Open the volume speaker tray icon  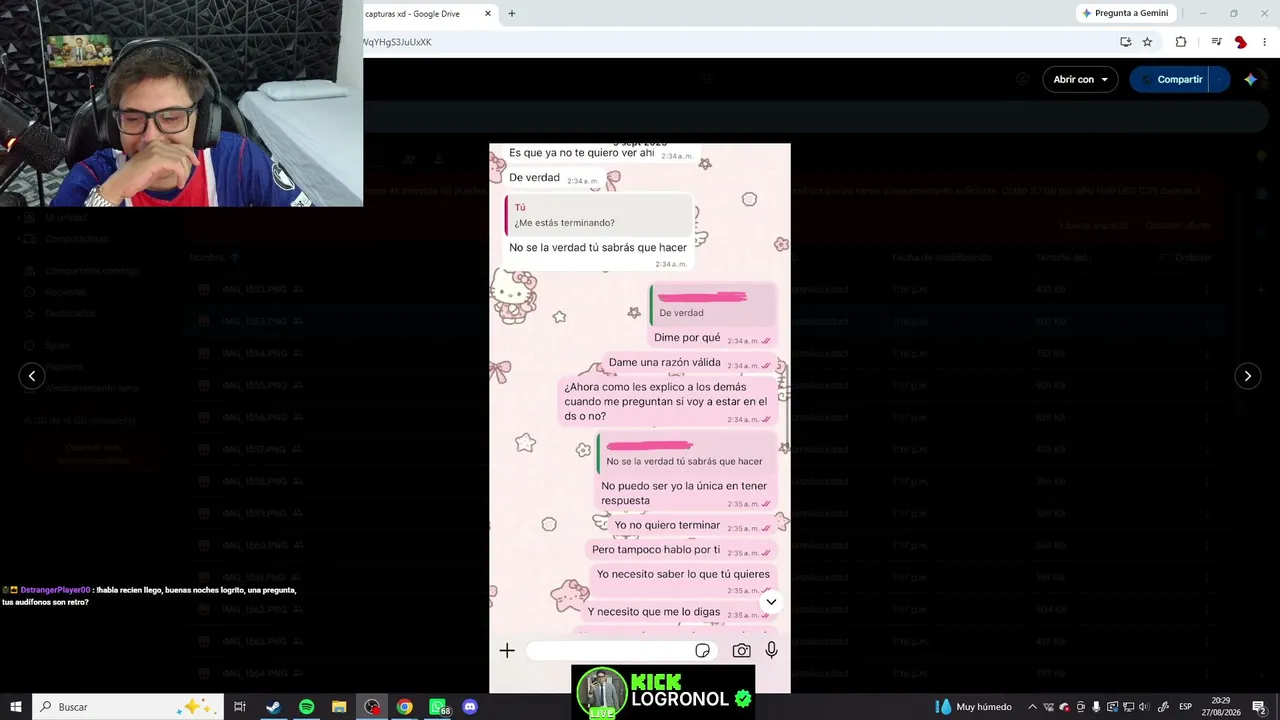1144,707
